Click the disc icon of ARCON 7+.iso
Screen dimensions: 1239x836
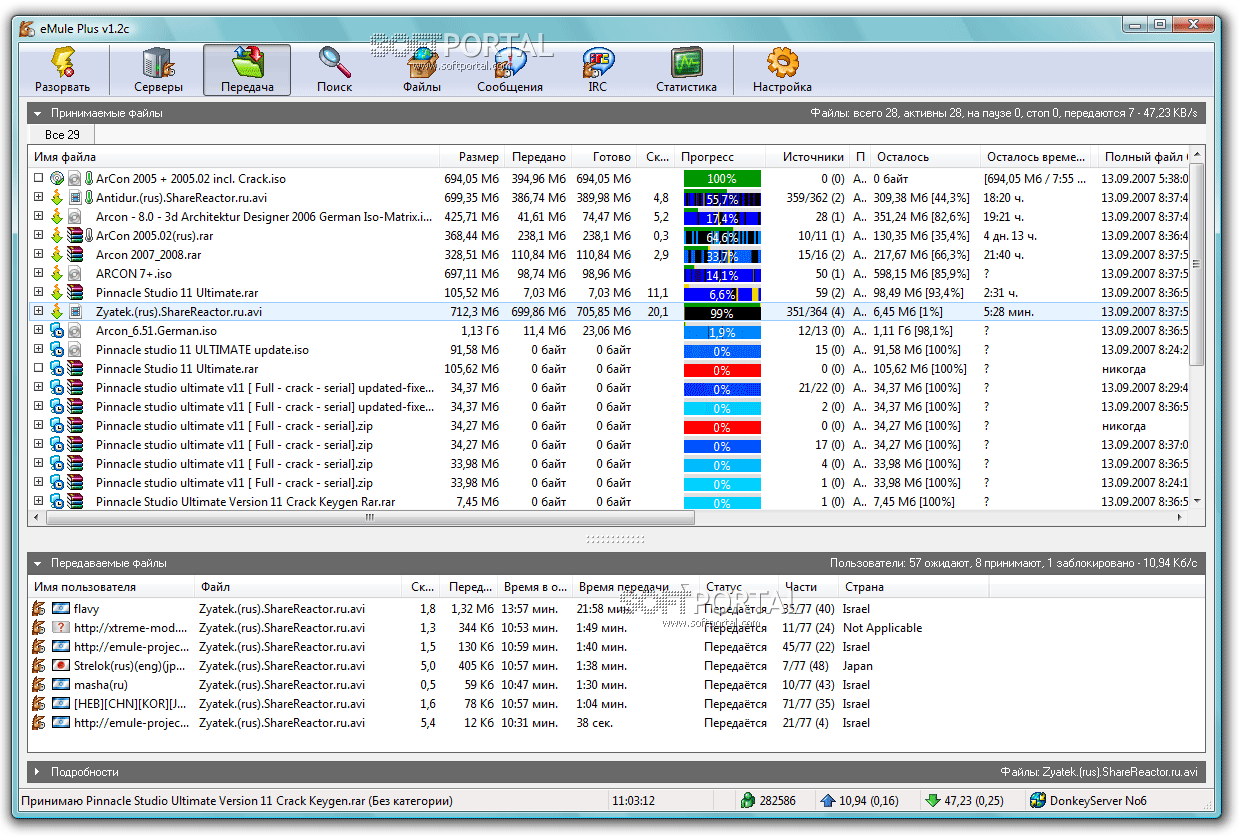tap(74, 274)
